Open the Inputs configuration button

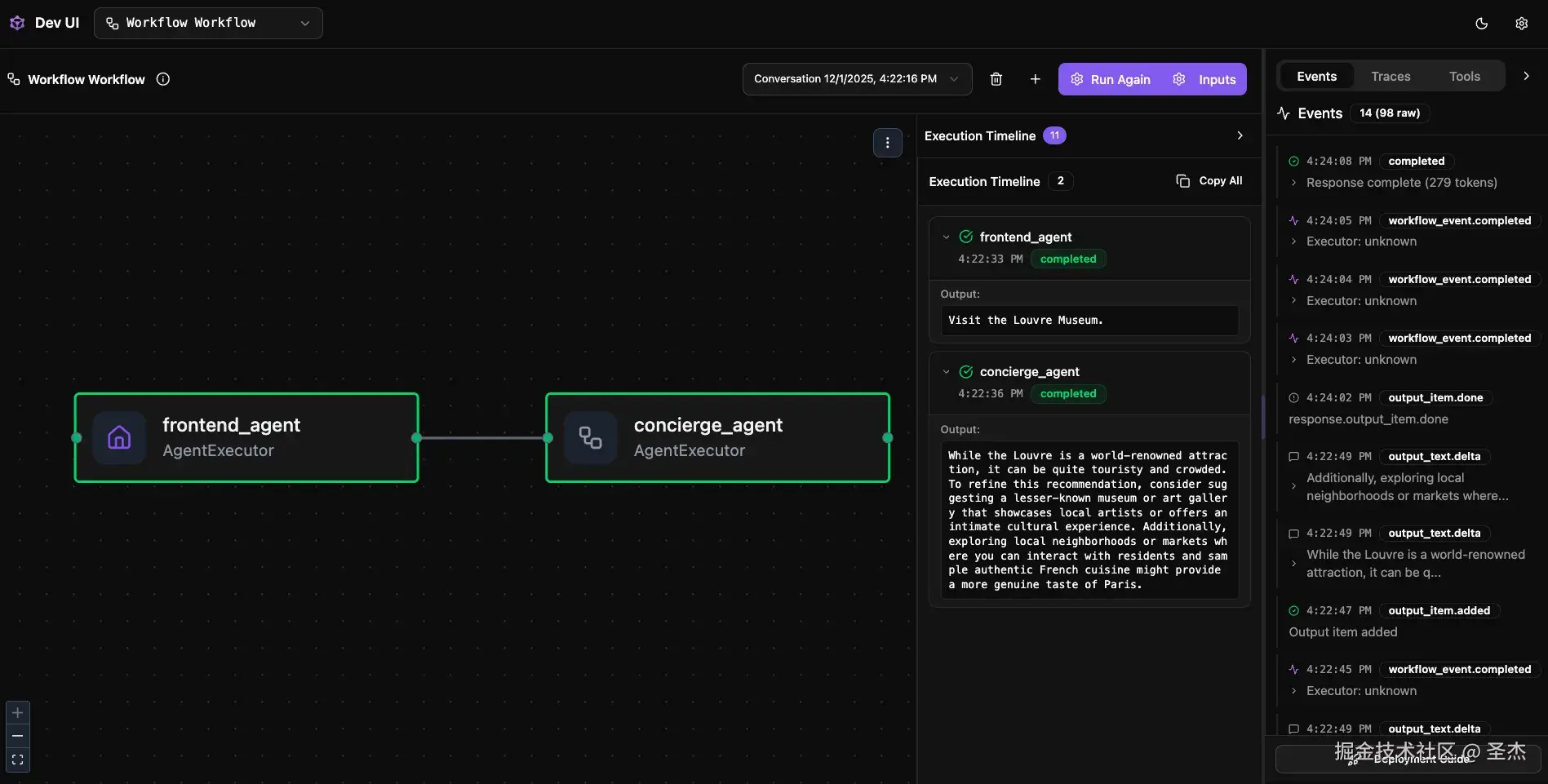point(1204,79)
